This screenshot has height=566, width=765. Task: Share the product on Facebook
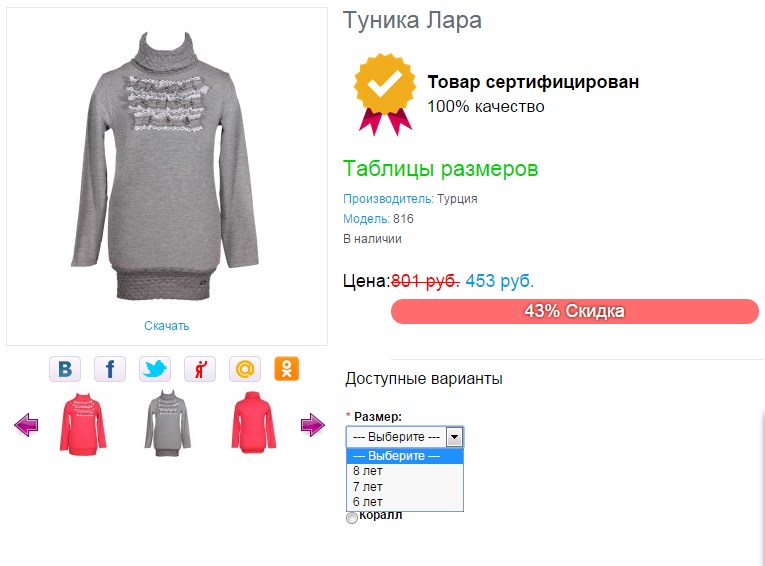[x=110, y=369]
